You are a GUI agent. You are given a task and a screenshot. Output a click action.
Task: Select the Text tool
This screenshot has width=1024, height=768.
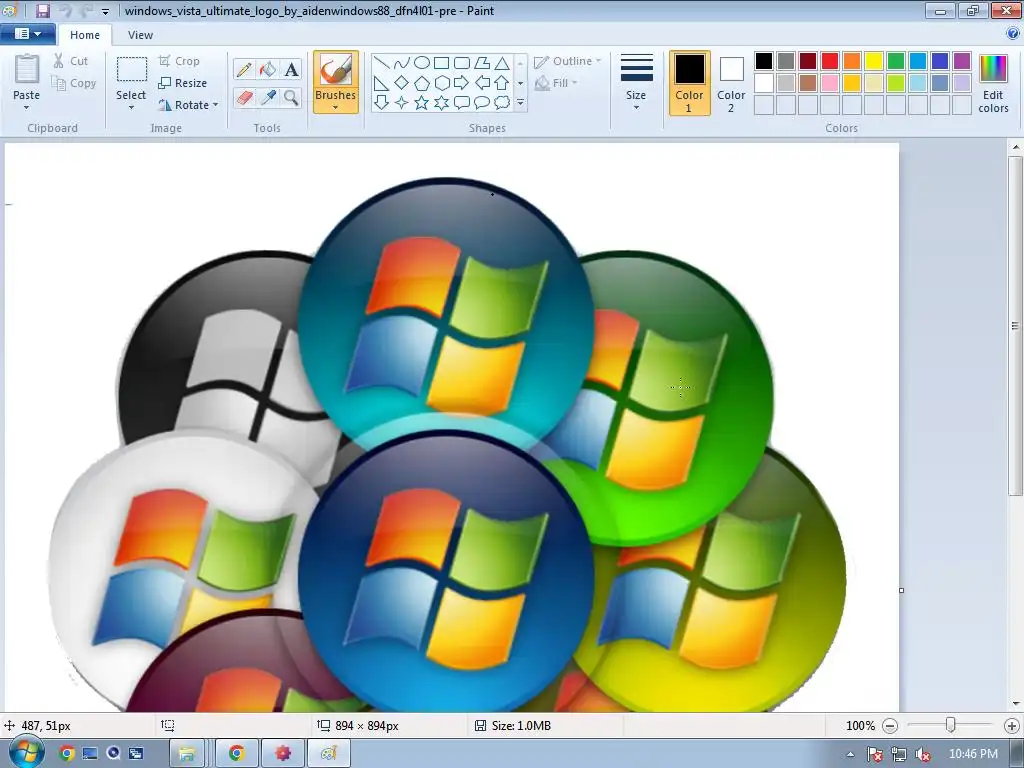click(x=291, y=69)
